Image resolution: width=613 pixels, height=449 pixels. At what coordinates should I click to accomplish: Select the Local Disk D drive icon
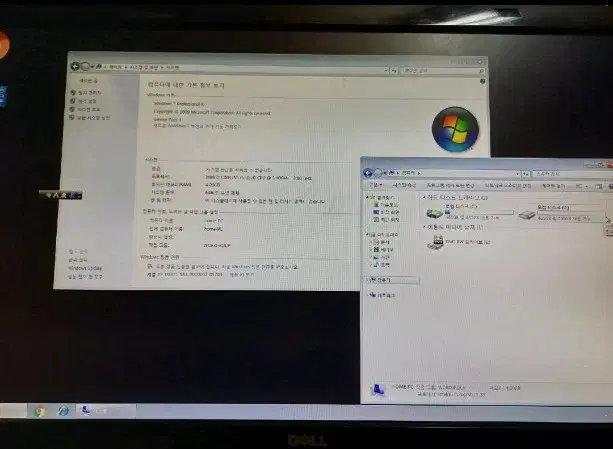click(x=527, y=214)
